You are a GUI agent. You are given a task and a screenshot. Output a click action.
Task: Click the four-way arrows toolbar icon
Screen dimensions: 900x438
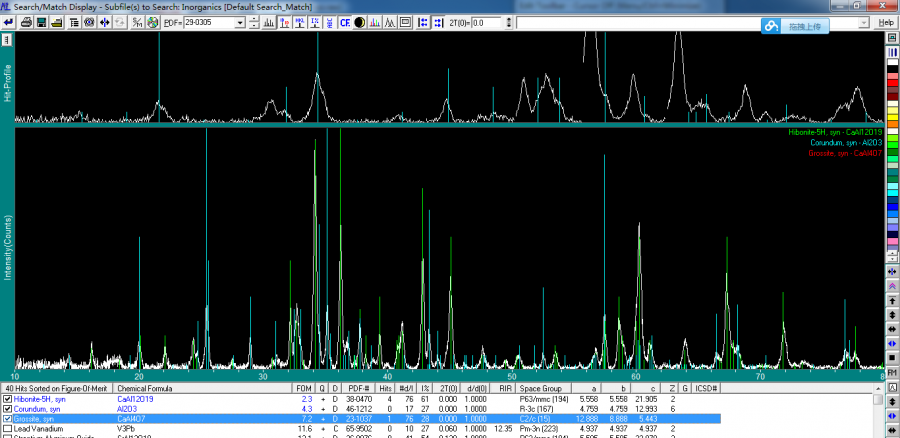[x=105, y=22]
